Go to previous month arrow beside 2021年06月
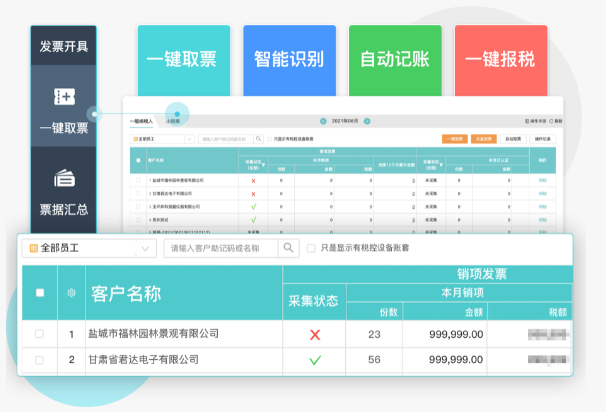 (323, 121)
